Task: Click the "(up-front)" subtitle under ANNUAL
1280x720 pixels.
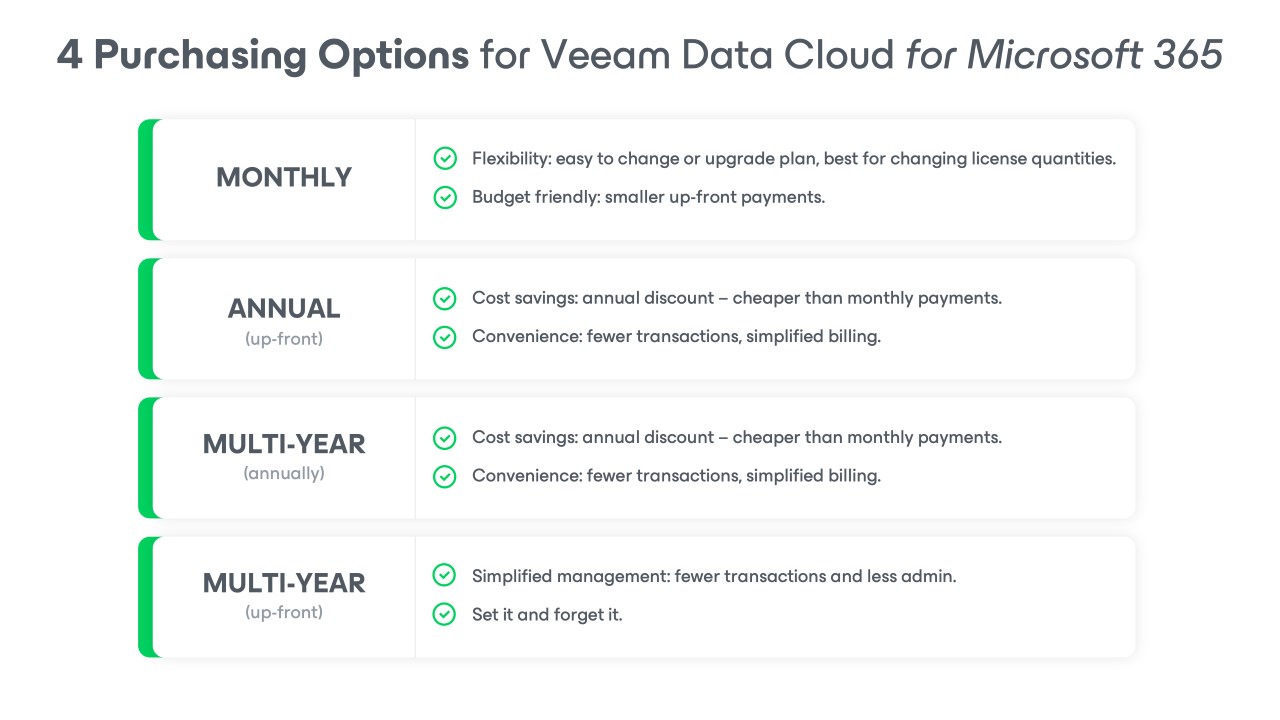Action: (x=284, y=339)
